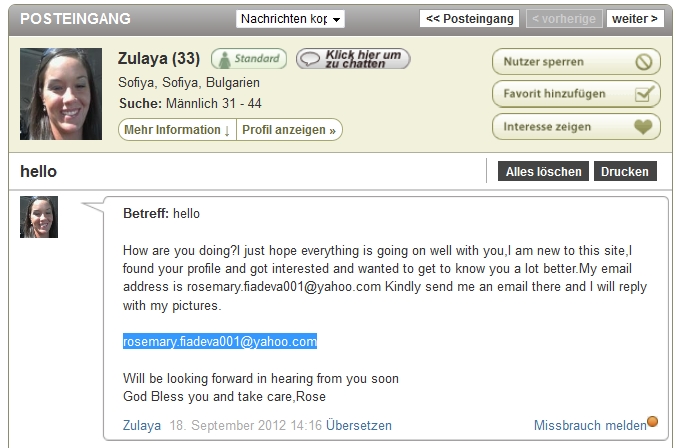Image resolution: width=679 pixels, height=448 pixels.
Task: Click the disabled vorherige button
Action: 564,19
